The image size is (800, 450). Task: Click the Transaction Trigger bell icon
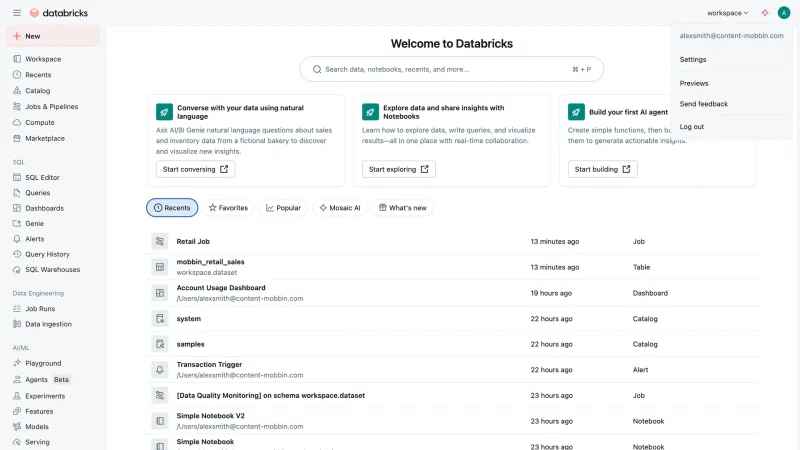click(160, 370)
